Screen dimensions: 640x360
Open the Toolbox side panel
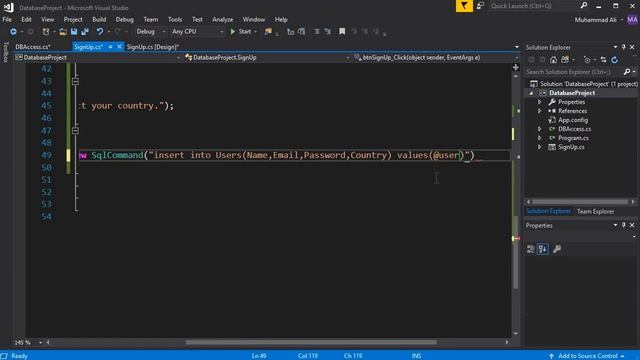(x=5, y=52)
